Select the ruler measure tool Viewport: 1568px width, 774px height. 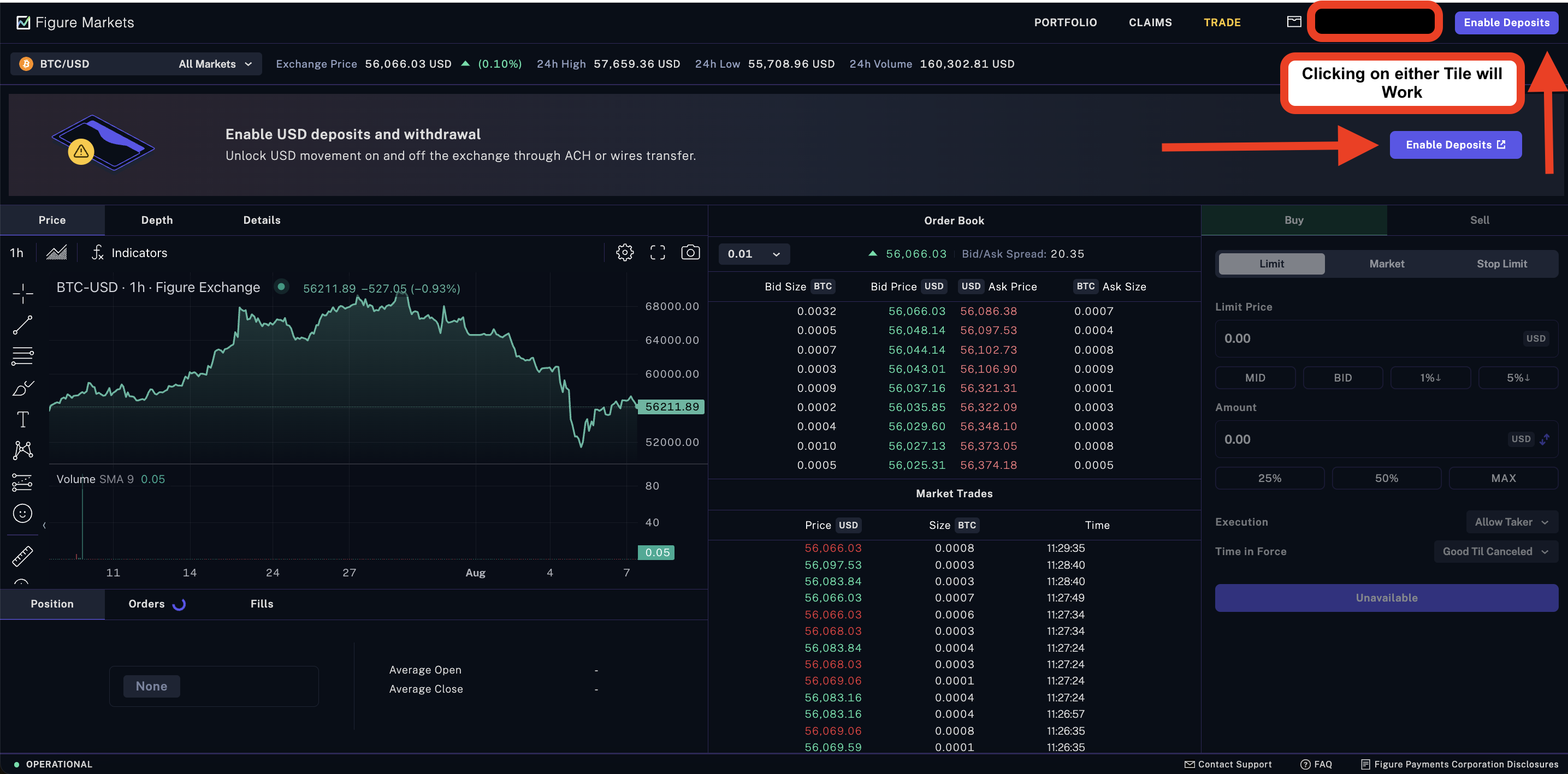pyautogui.click(x=22, y=556)
